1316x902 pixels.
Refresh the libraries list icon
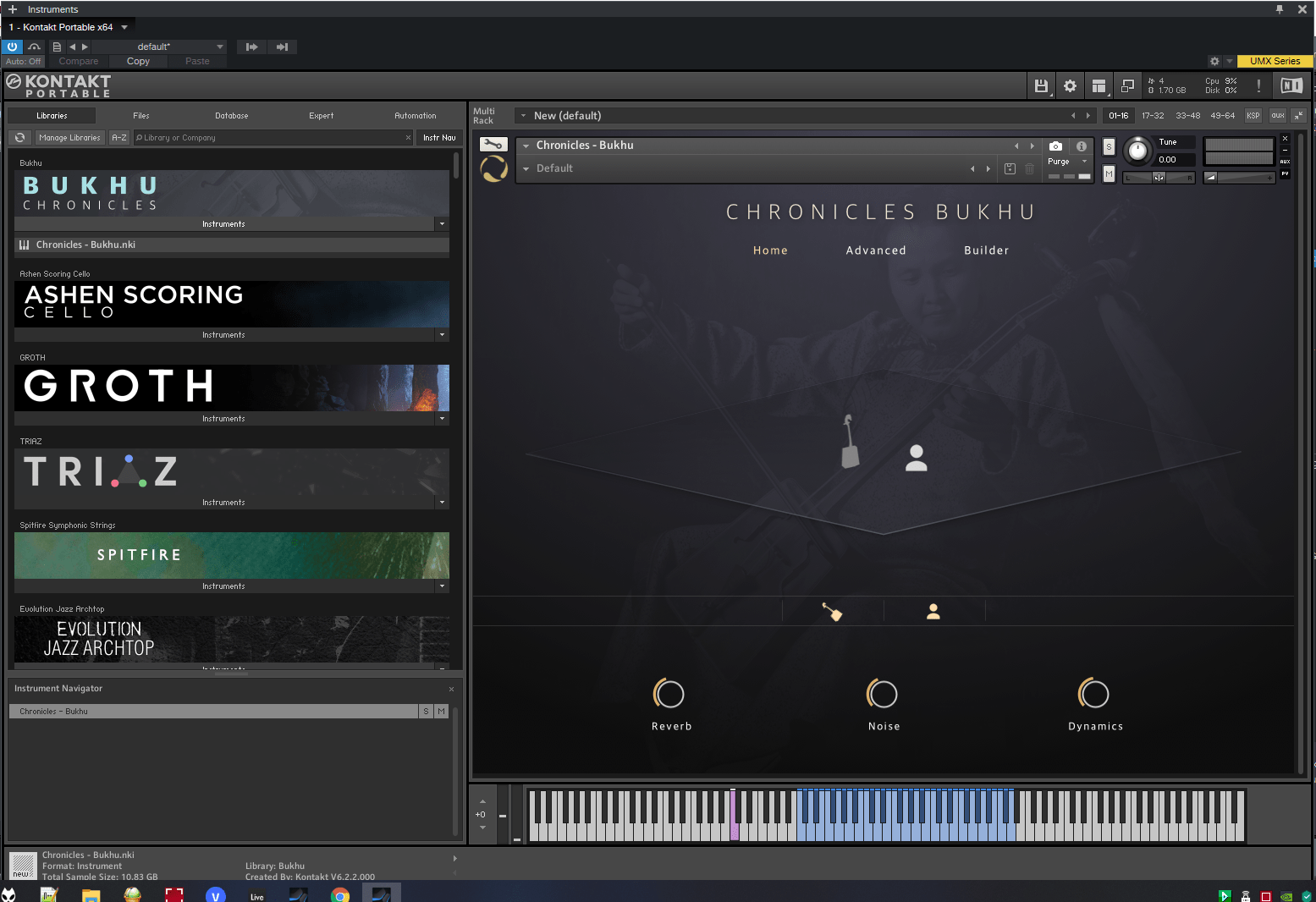pos(20,137)
